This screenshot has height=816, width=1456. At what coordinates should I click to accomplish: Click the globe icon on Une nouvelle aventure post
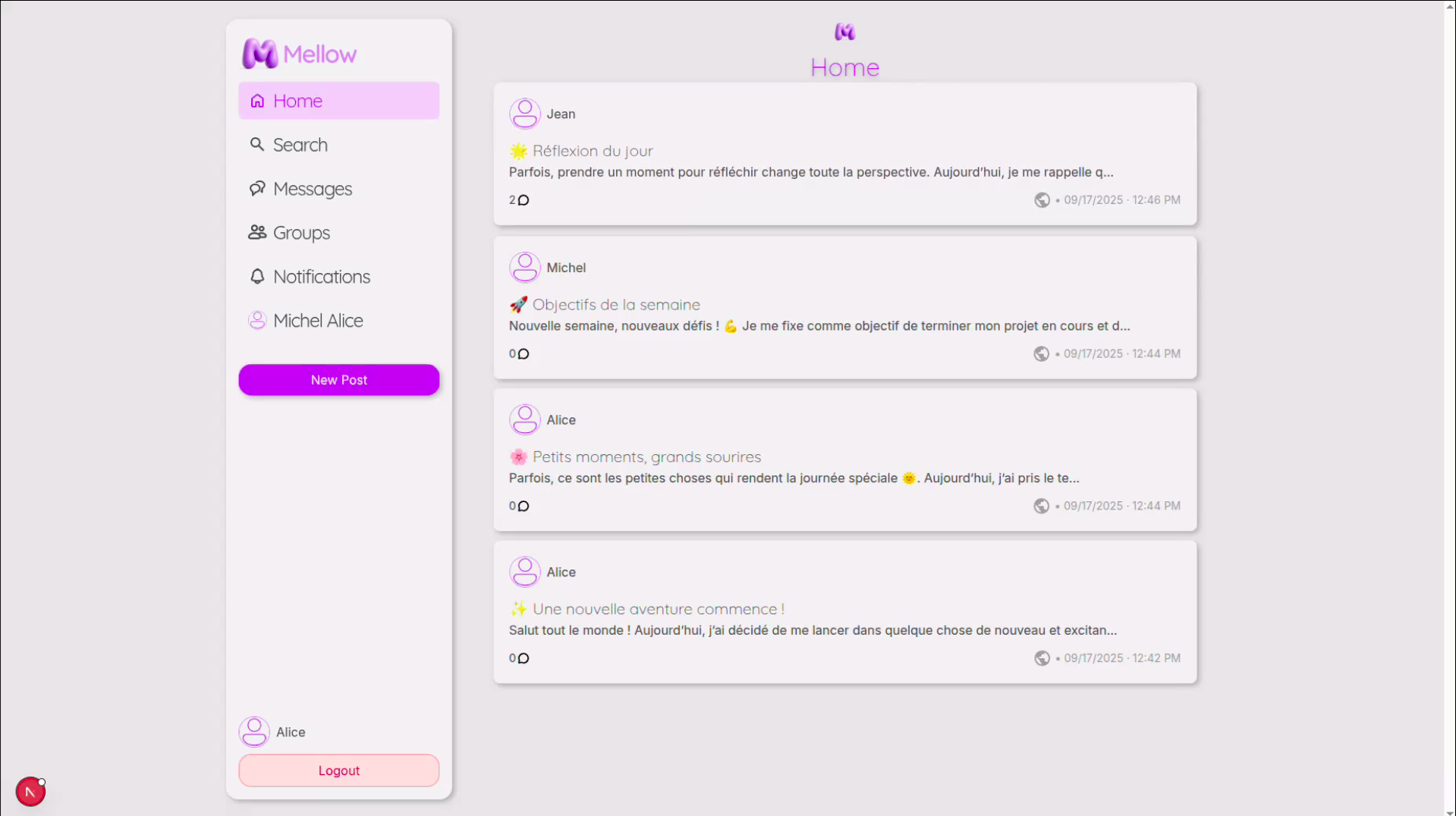tap(1042, 658)
